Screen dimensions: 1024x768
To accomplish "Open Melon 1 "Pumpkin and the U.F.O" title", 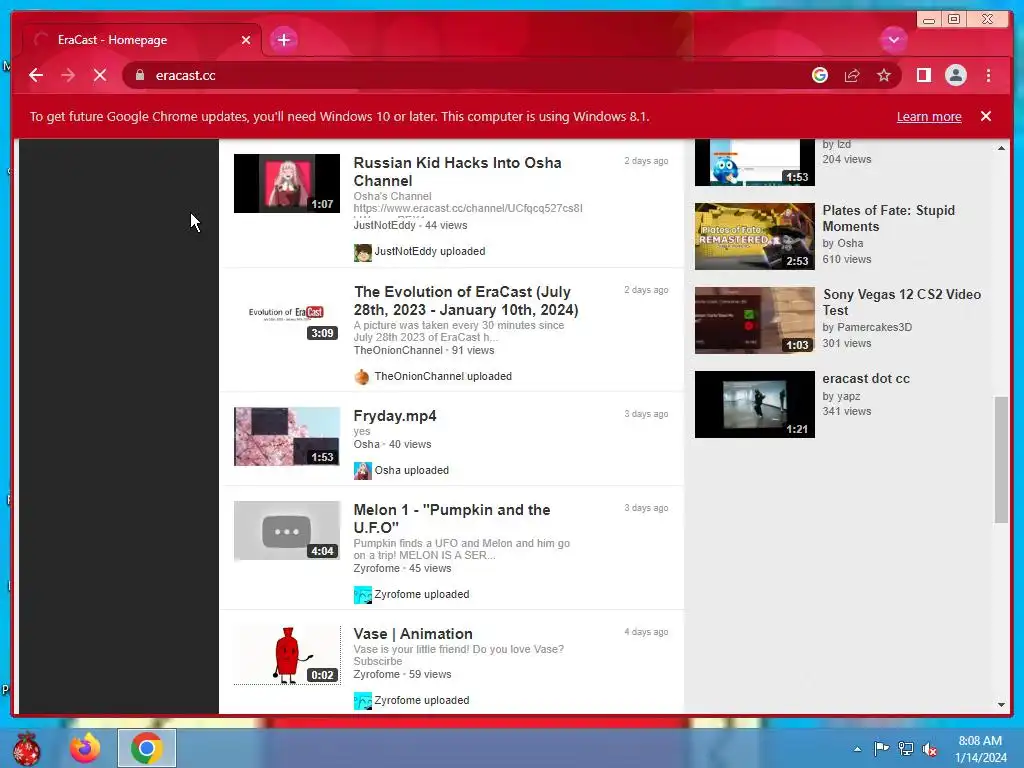I will pyautogui.click(x=451, y=519).
